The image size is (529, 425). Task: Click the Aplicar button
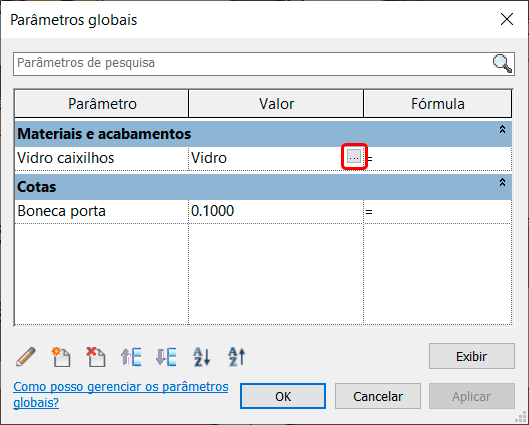pyautogui.click(x=472, y=396)
